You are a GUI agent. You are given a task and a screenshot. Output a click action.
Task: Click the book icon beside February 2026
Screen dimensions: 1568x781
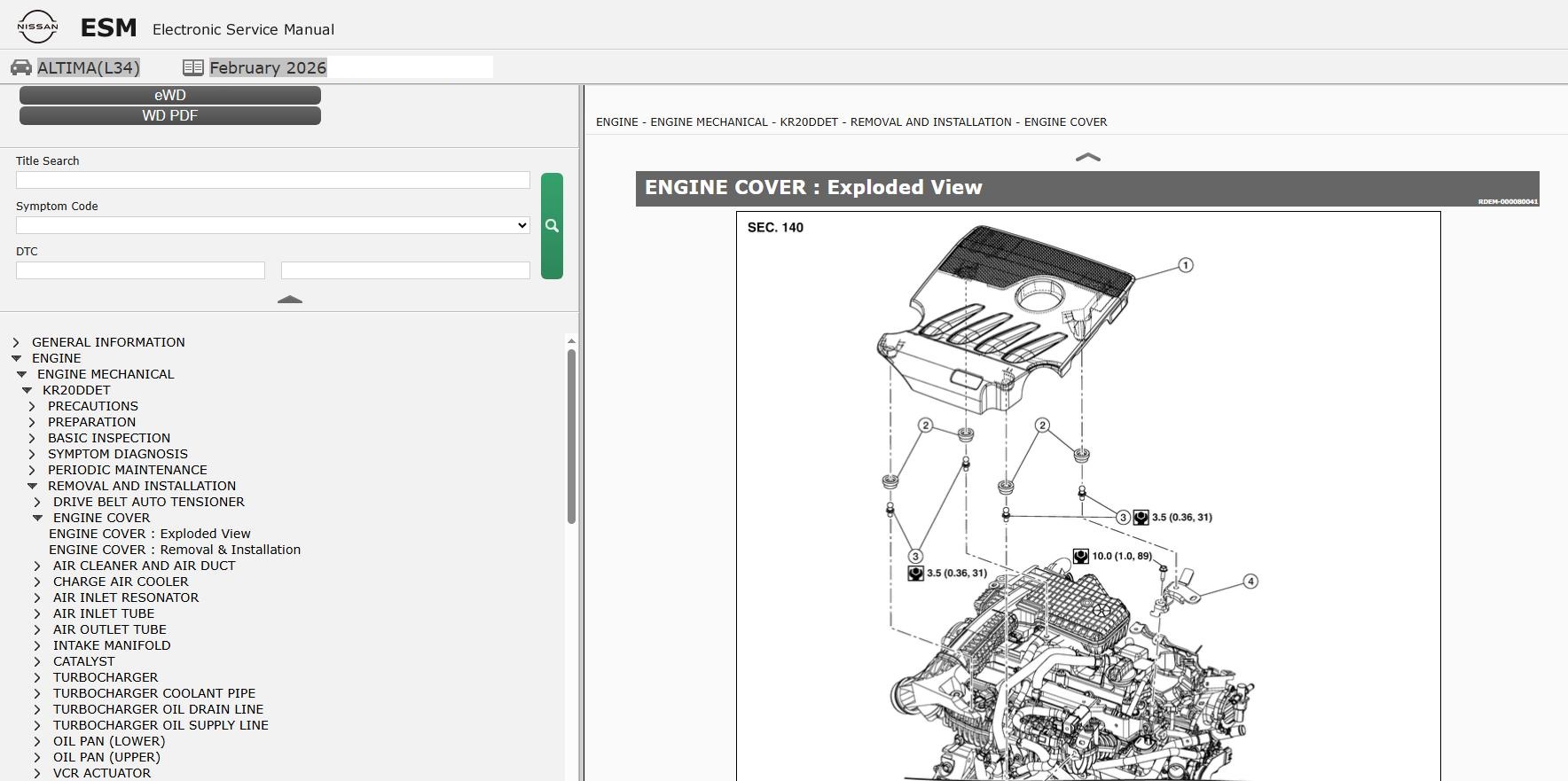pyautogui.click(x=193, y=67)
